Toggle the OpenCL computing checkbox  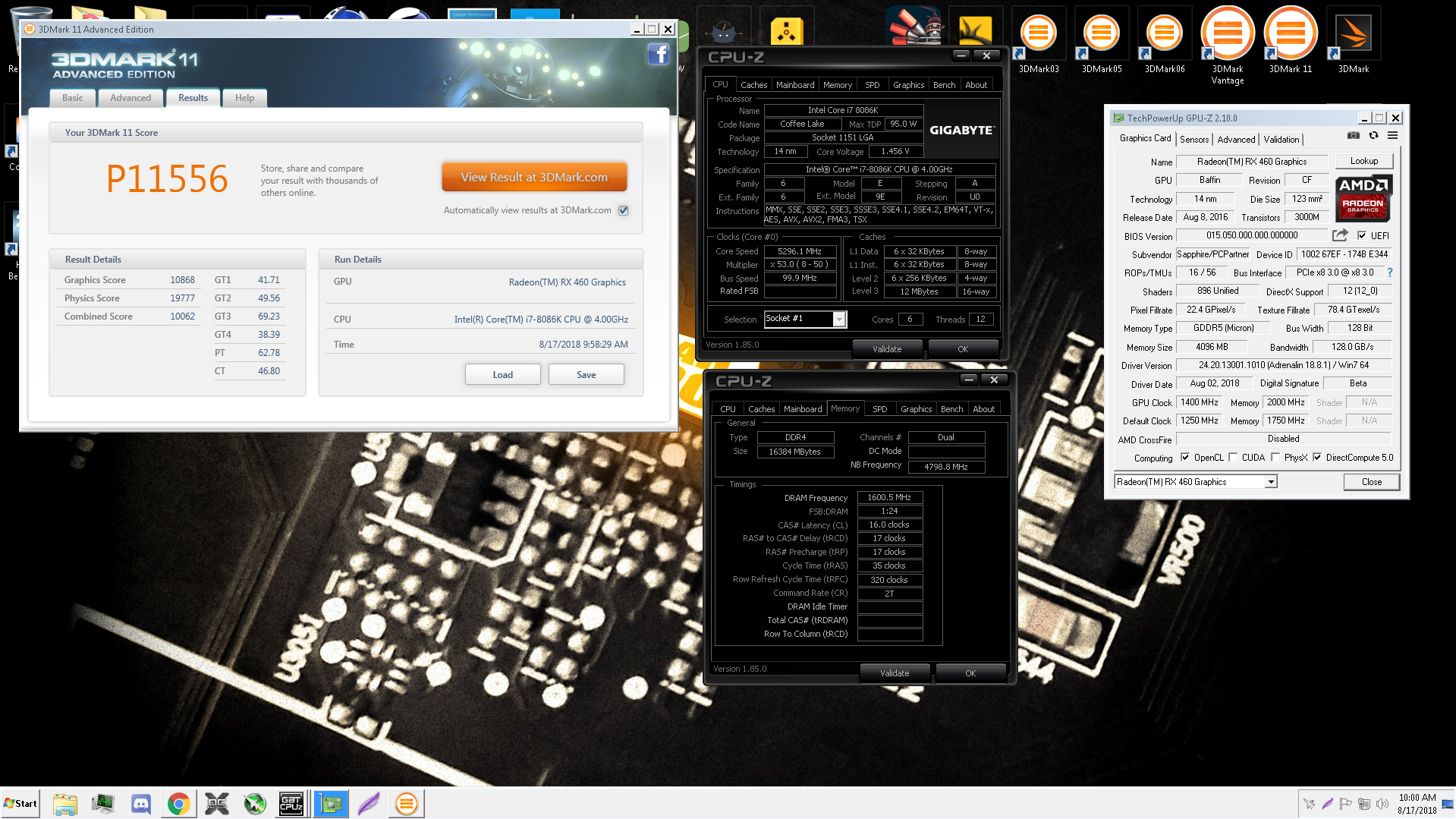(1185, 458)
